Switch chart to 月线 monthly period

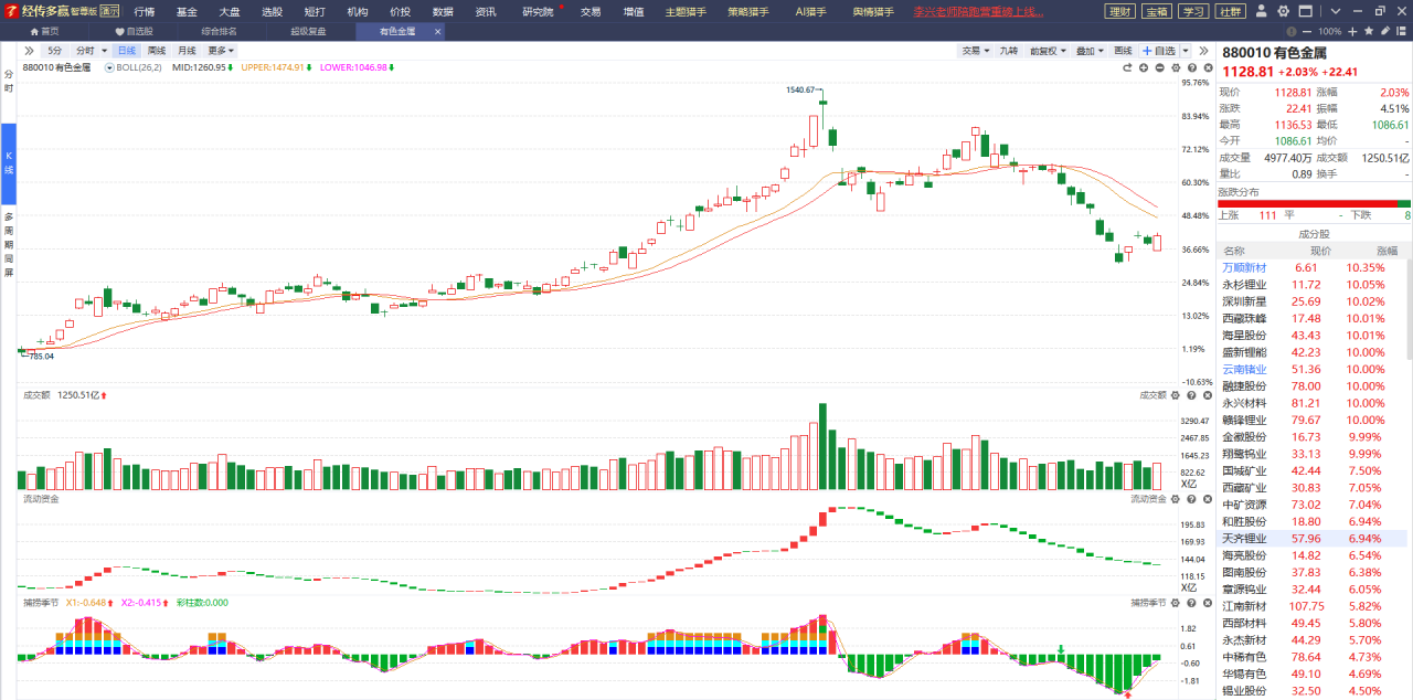187,51
